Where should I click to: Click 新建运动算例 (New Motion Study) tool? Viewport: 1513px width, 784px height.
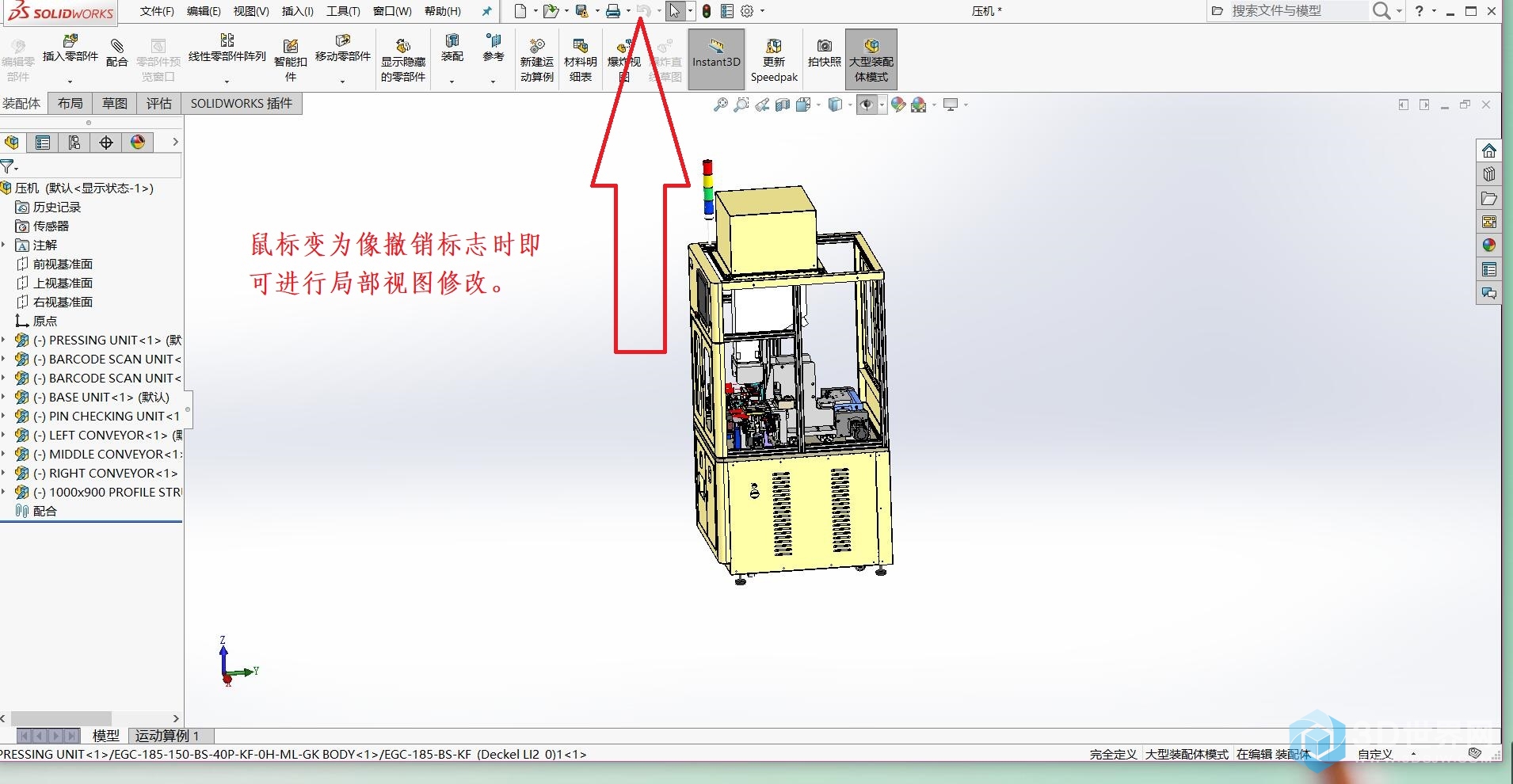537,59
